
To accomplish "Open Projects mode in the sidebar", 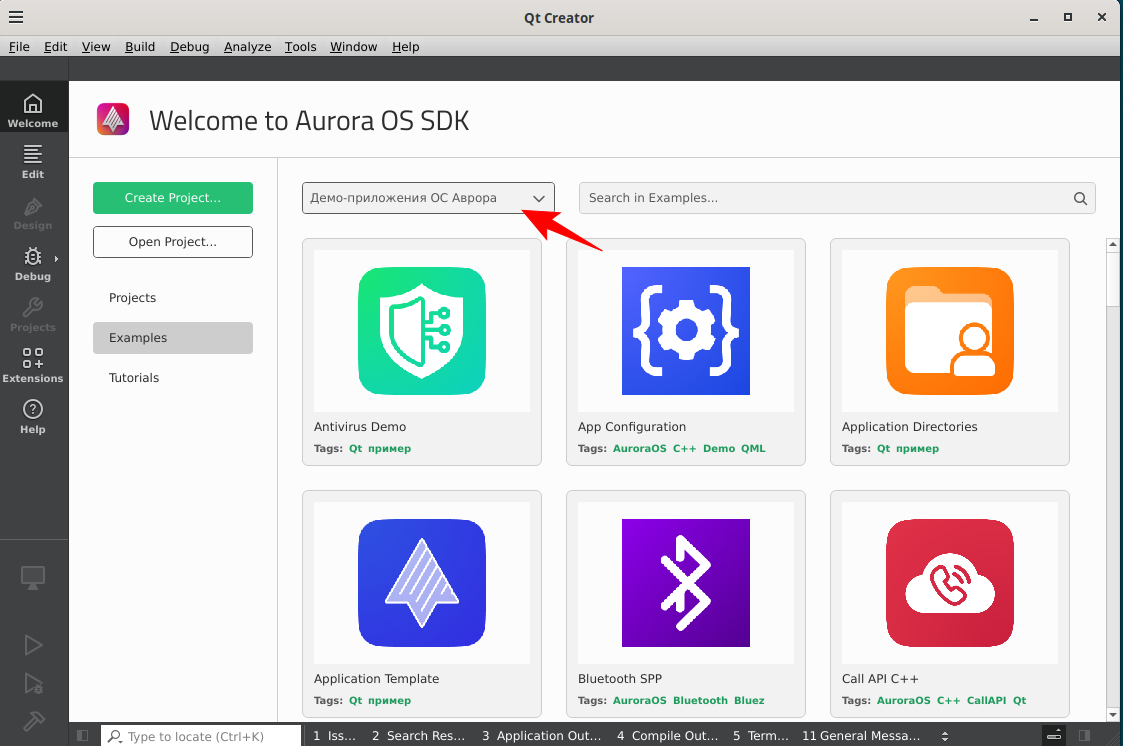I will point(33,316).
